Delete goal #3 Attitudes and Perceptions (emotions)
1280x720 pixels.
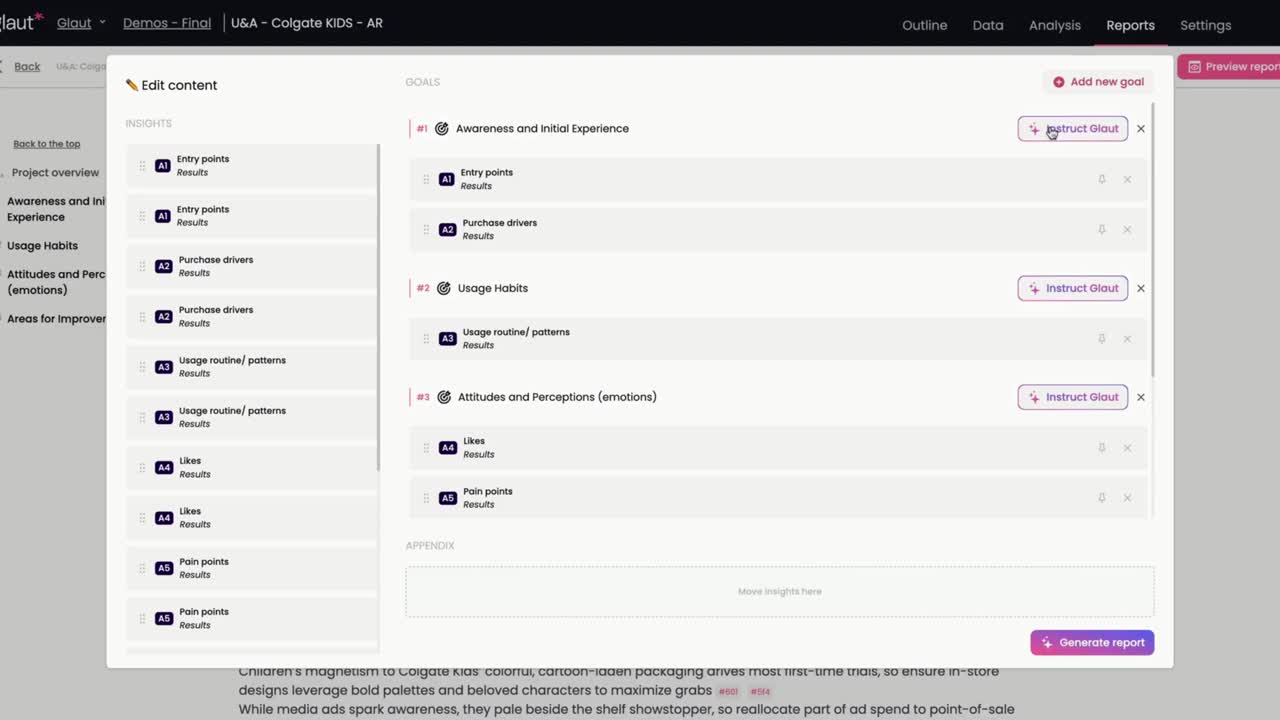[1141, 397]
